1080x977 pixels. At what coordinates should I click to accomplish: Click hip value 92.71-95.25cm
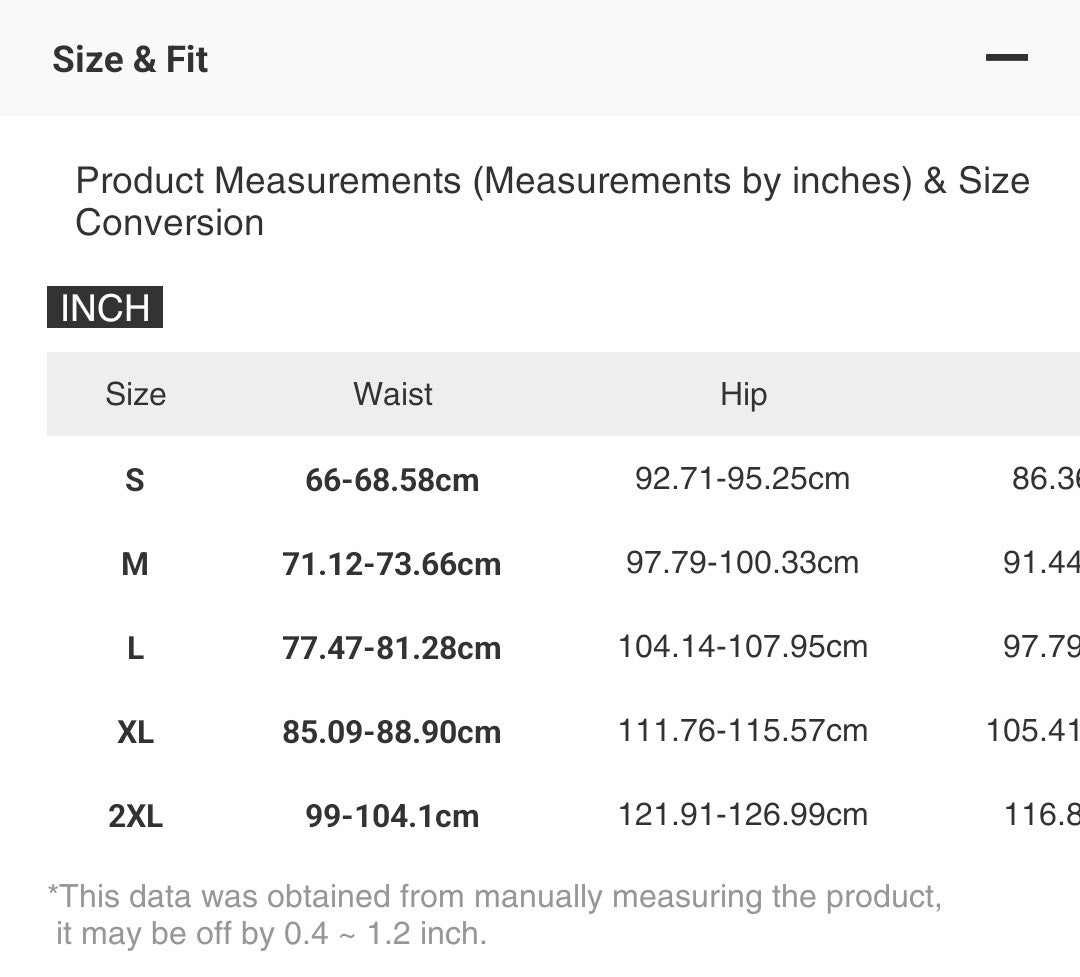coord(742,479)
